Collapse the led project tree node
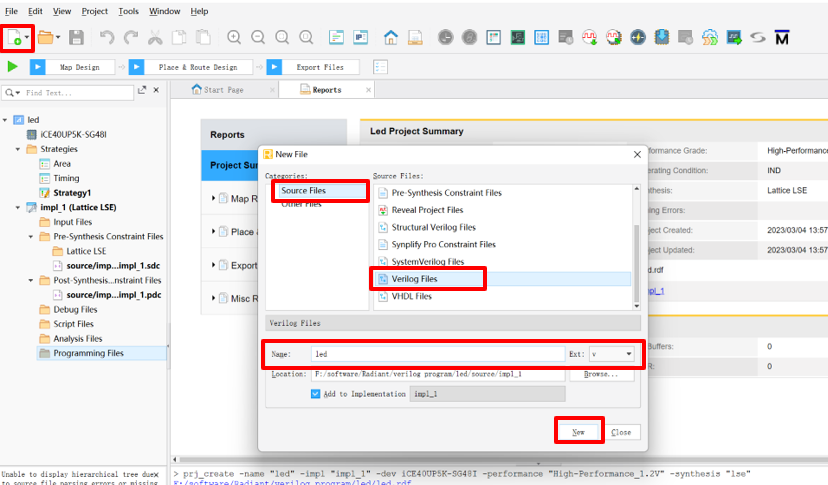828x485 pixels. [x=5, y=120]
